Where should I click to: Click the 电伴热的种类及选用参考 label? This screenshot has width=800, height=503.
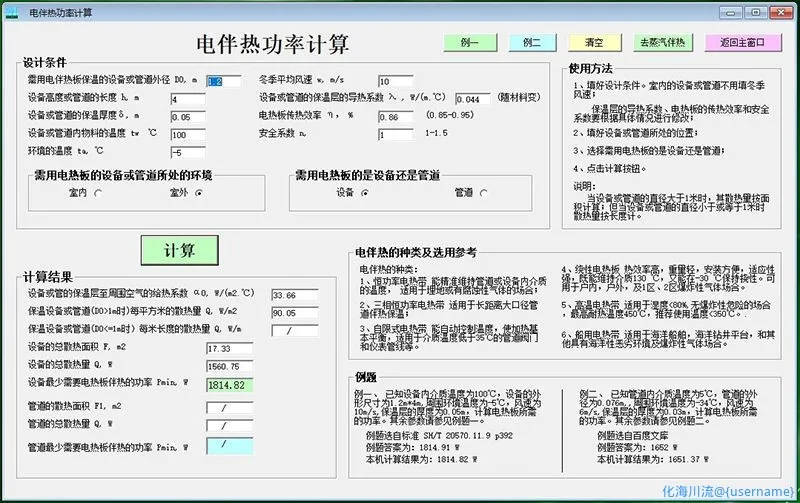pos(416,253)
